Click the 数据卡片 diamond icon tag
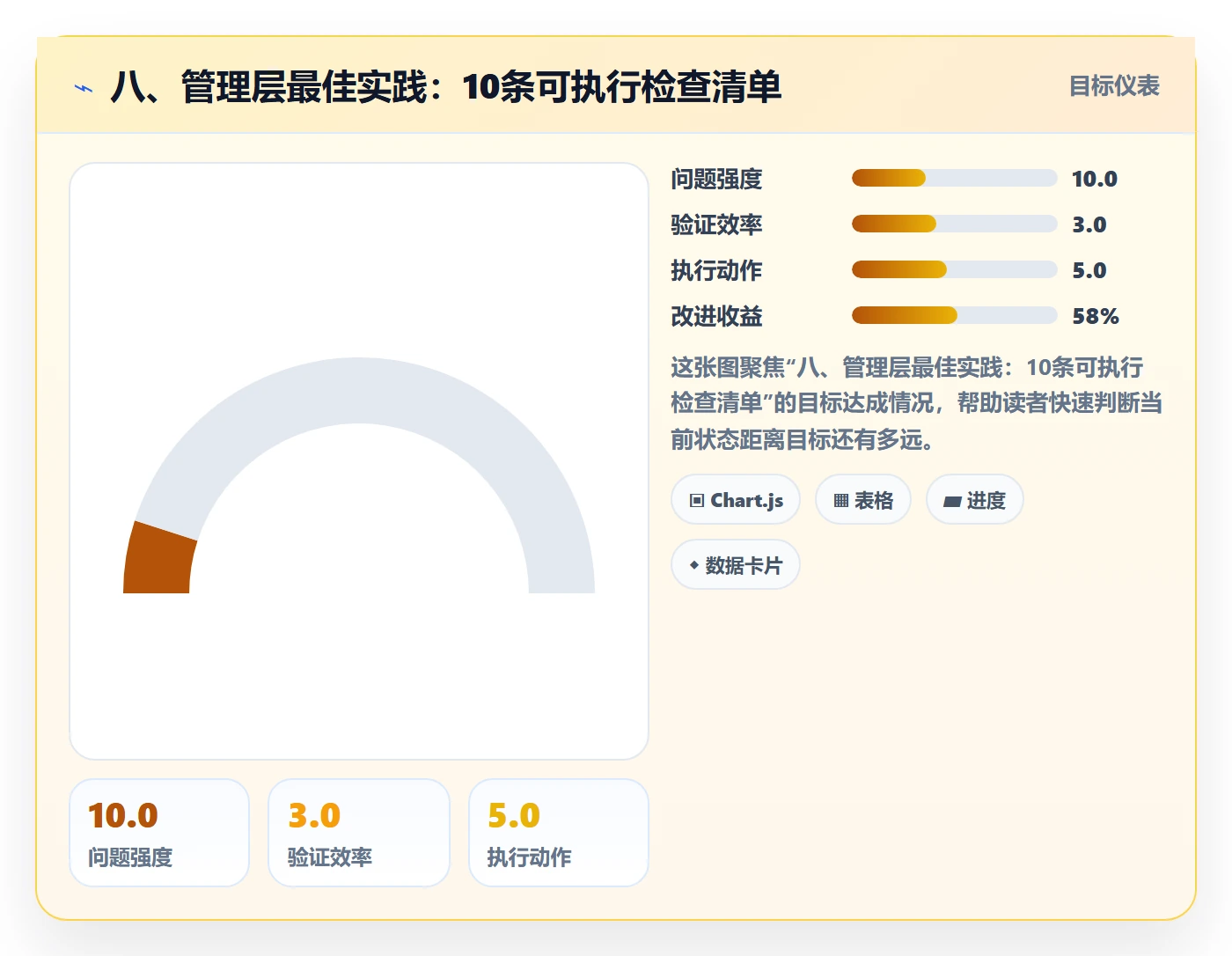The width and height of the screenshot is (1232, 956). pos(736,565)
